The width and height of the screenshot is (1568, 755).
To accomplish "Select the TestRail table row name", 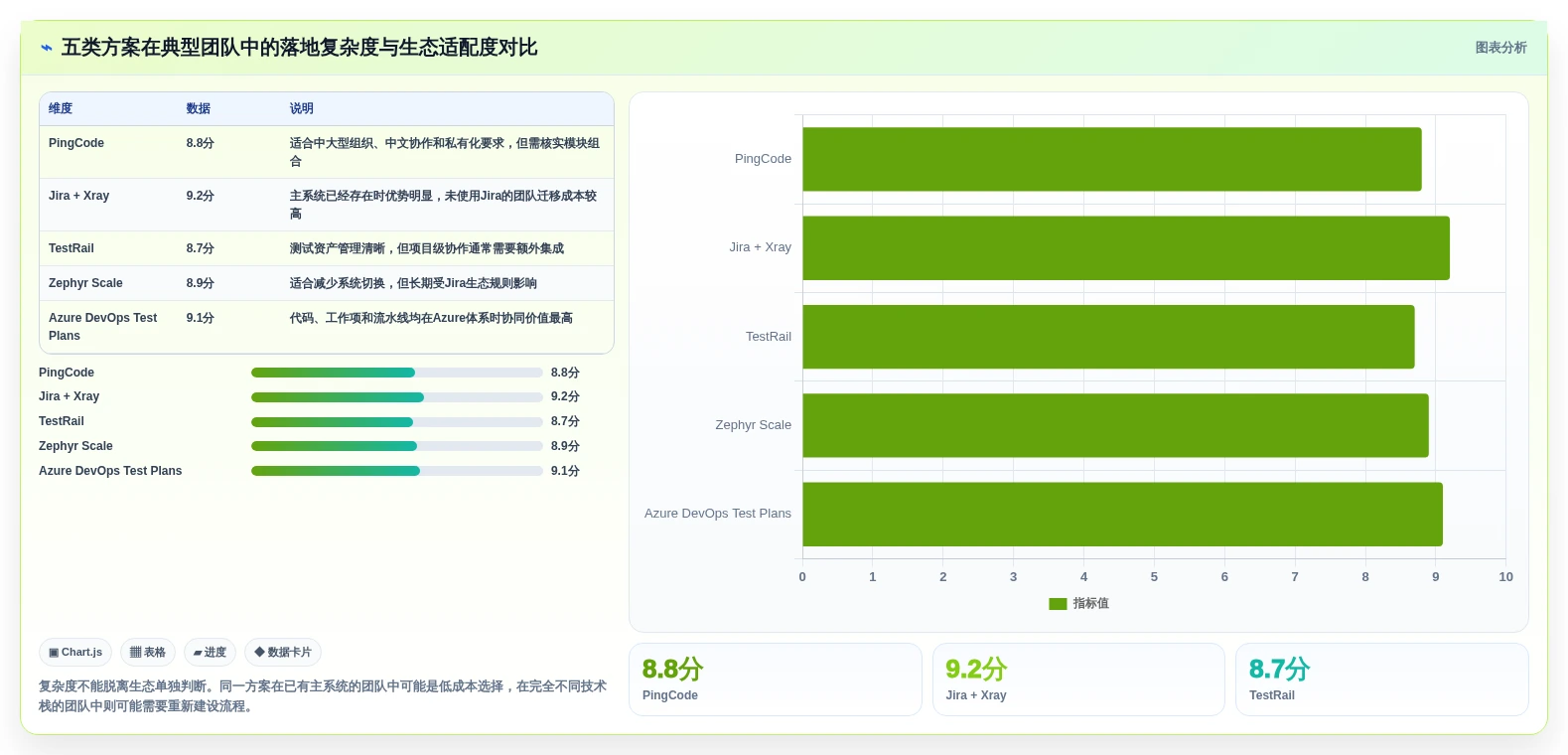I will pos(71,248).
